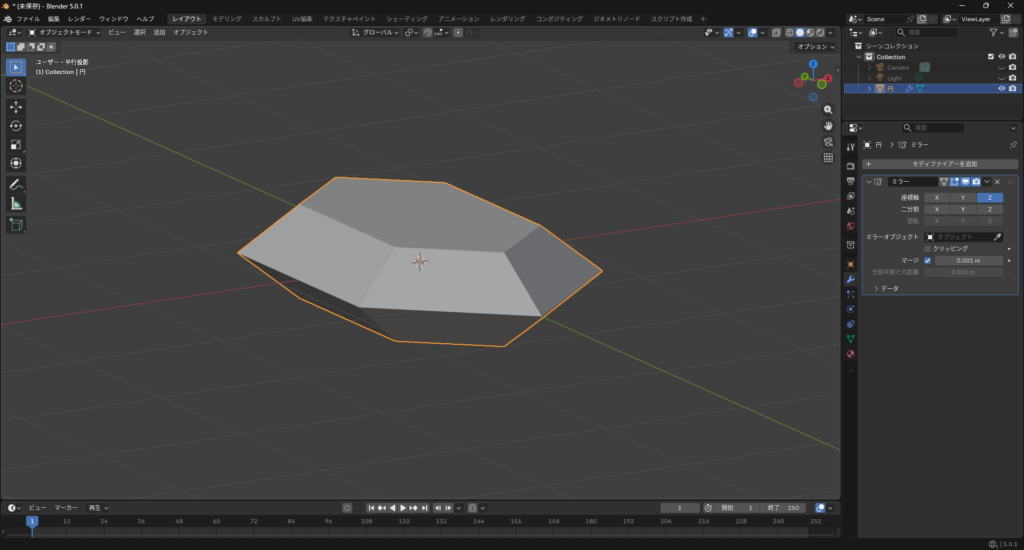Click the hand pan view icon
The image size is (1024, 550).
pyautogui.click(x=828, y=125)
